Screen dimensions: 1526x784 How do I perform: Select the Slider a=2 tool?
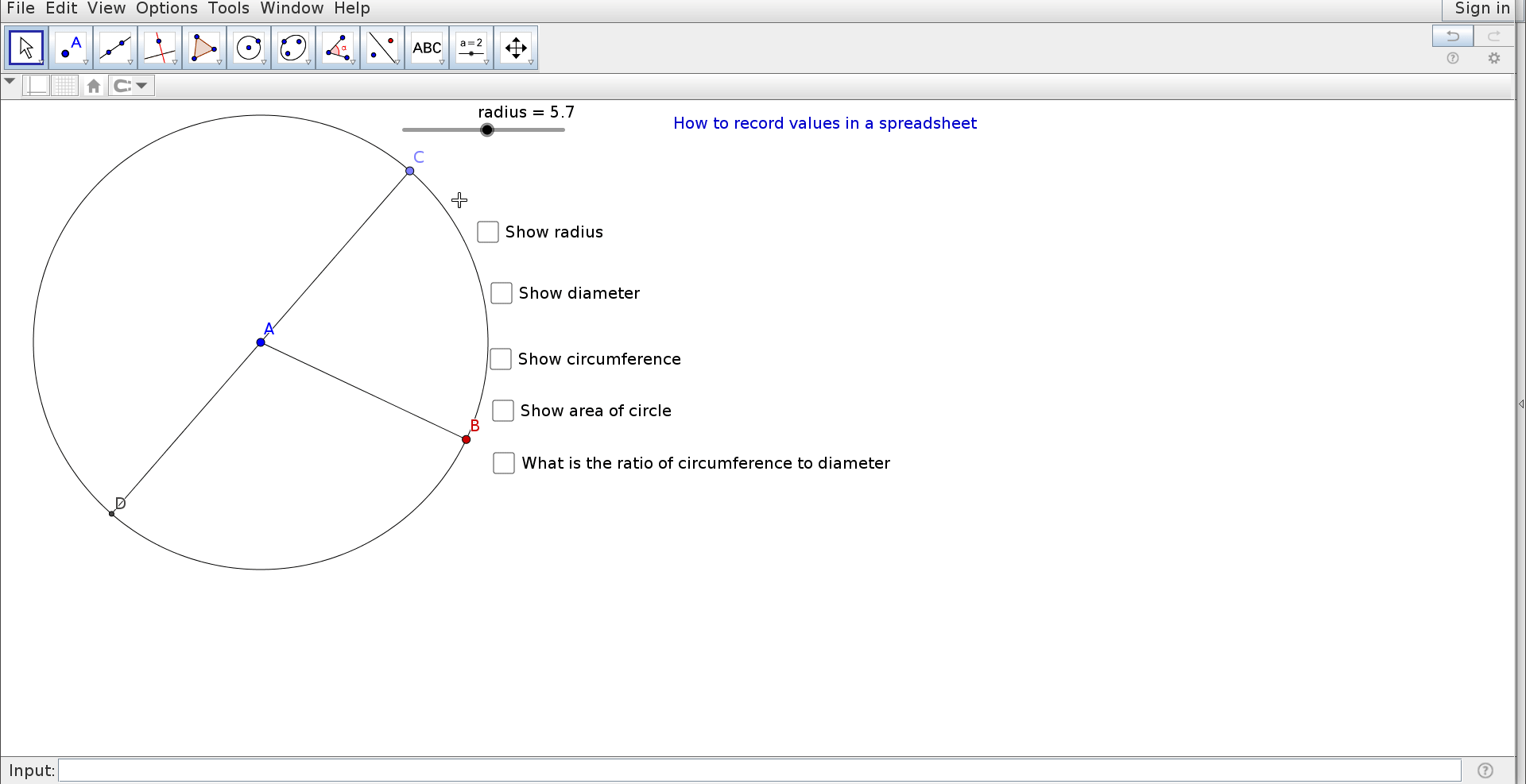(471, 48)
